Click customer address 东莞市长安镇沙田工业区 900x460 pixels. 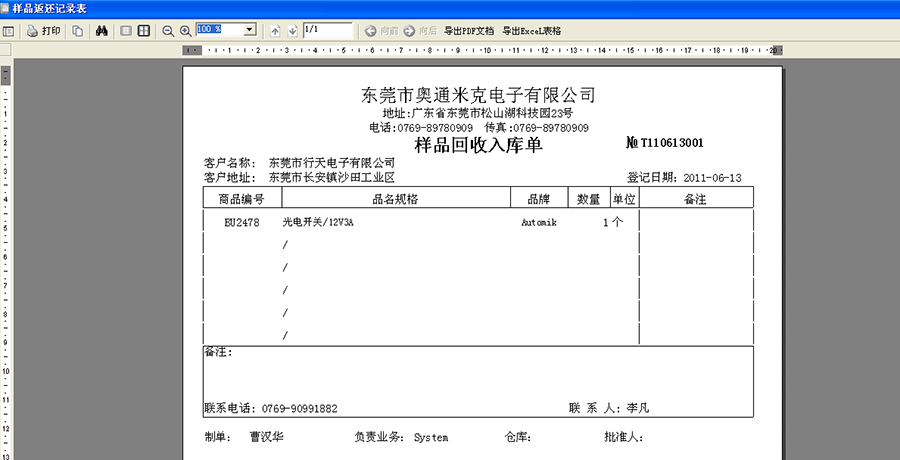(332, 177)
